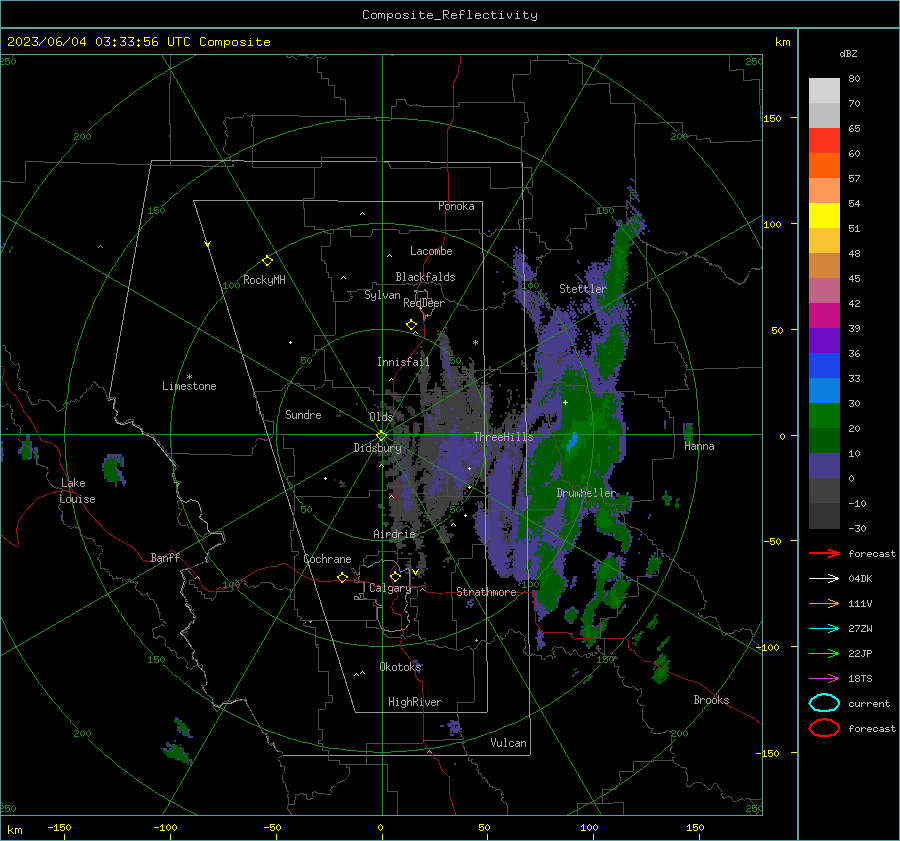Click the Hanna city label
The width and height of the screenshot is (900, 841).
click(x=699, y=446)
